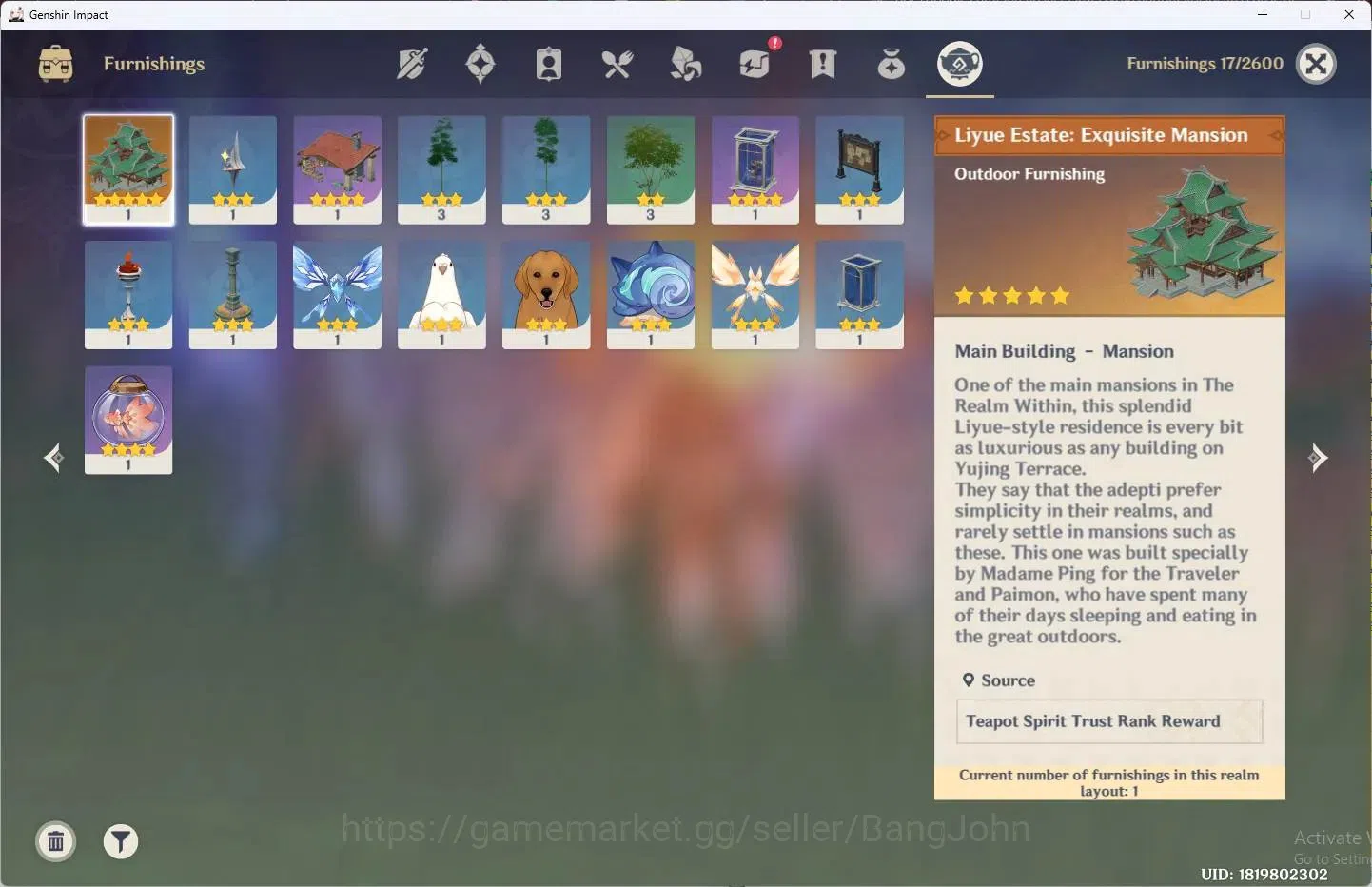Viewport: 1372px width, 887px height.
Task: Minimize the Genshin Impact window
Action: click(1263, 14)
